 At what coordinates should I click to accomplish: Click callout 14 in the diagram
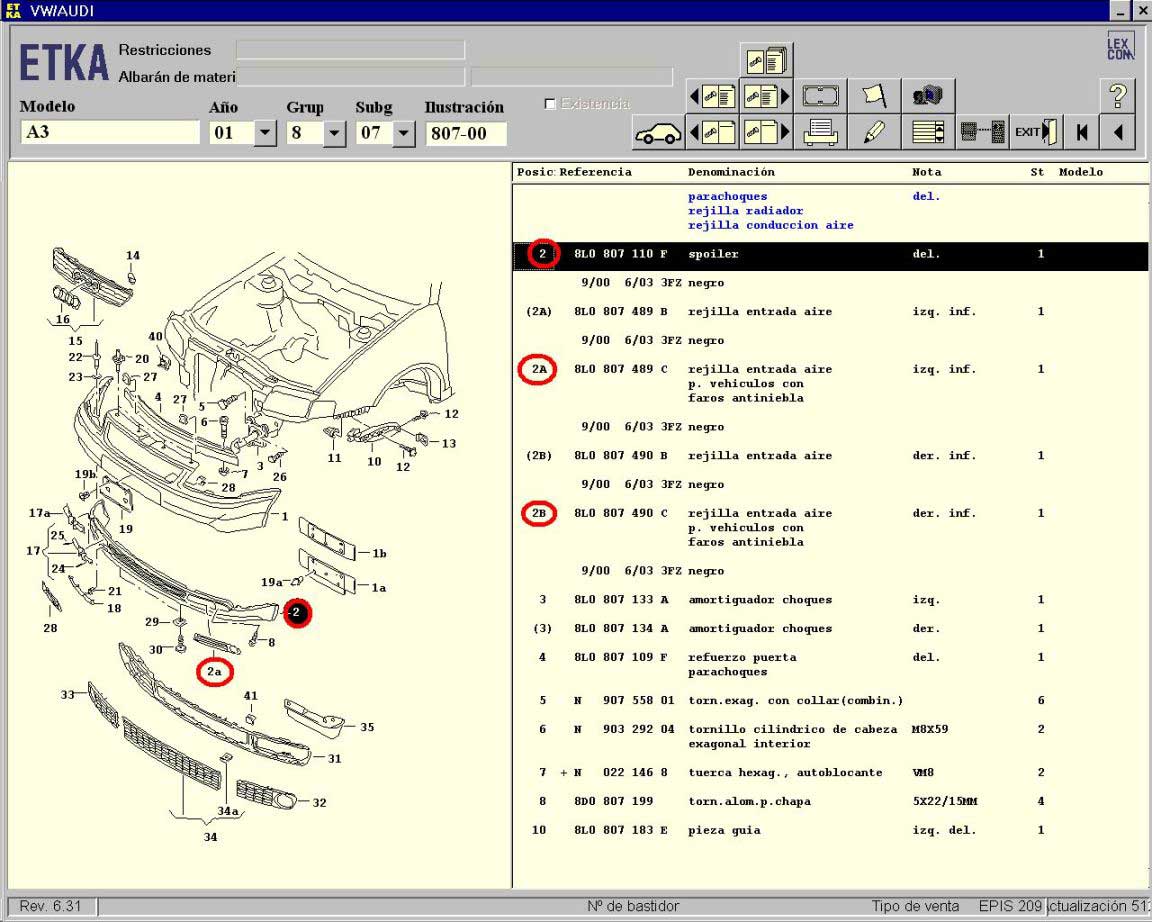click(132, 256)
